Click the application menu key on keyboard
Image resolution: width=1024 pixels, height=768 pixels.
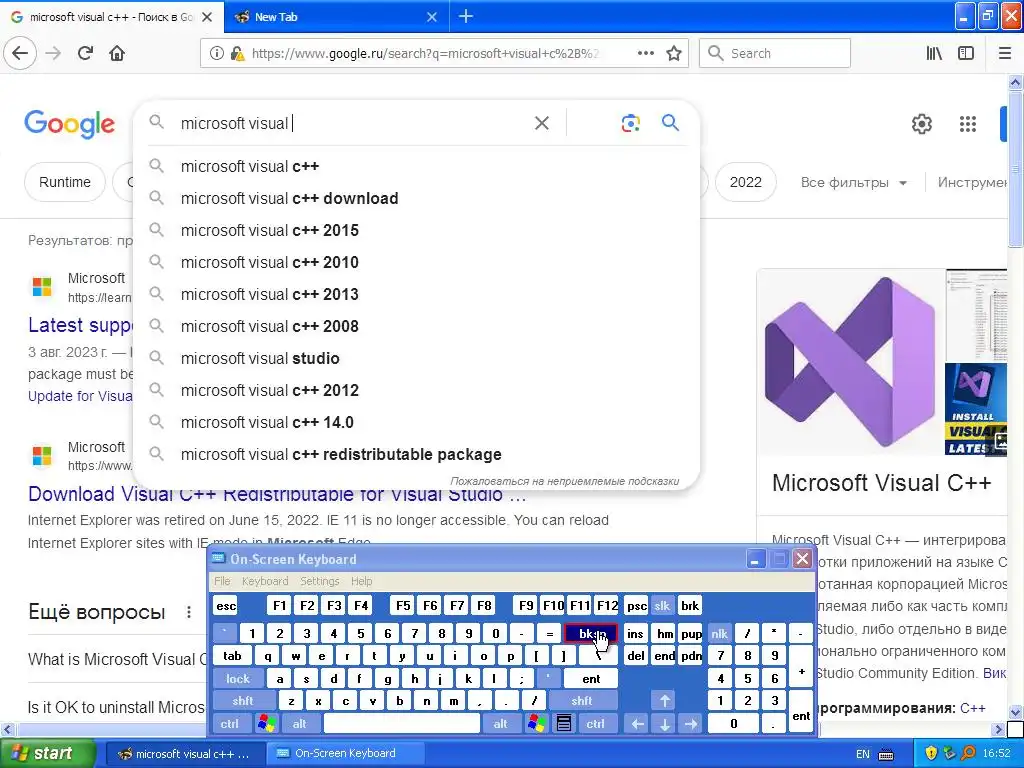[x=564, y=724]
